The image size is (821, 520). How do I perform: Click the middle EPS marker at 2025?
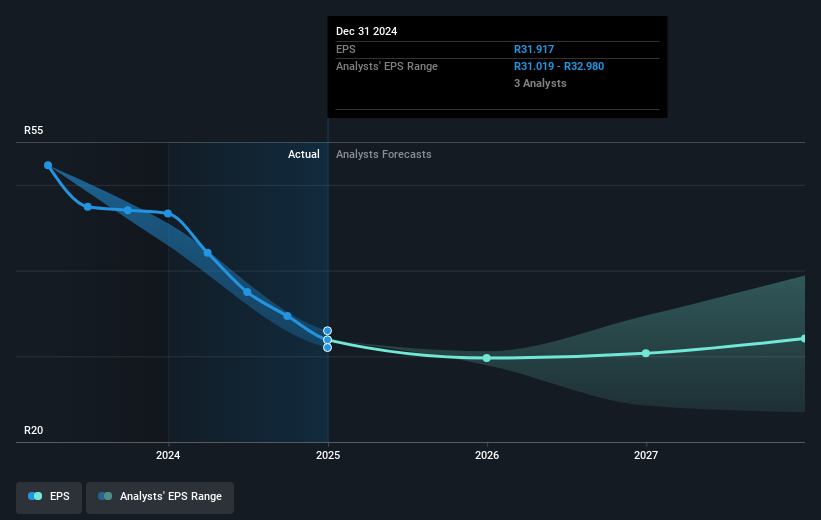point(327,340)
